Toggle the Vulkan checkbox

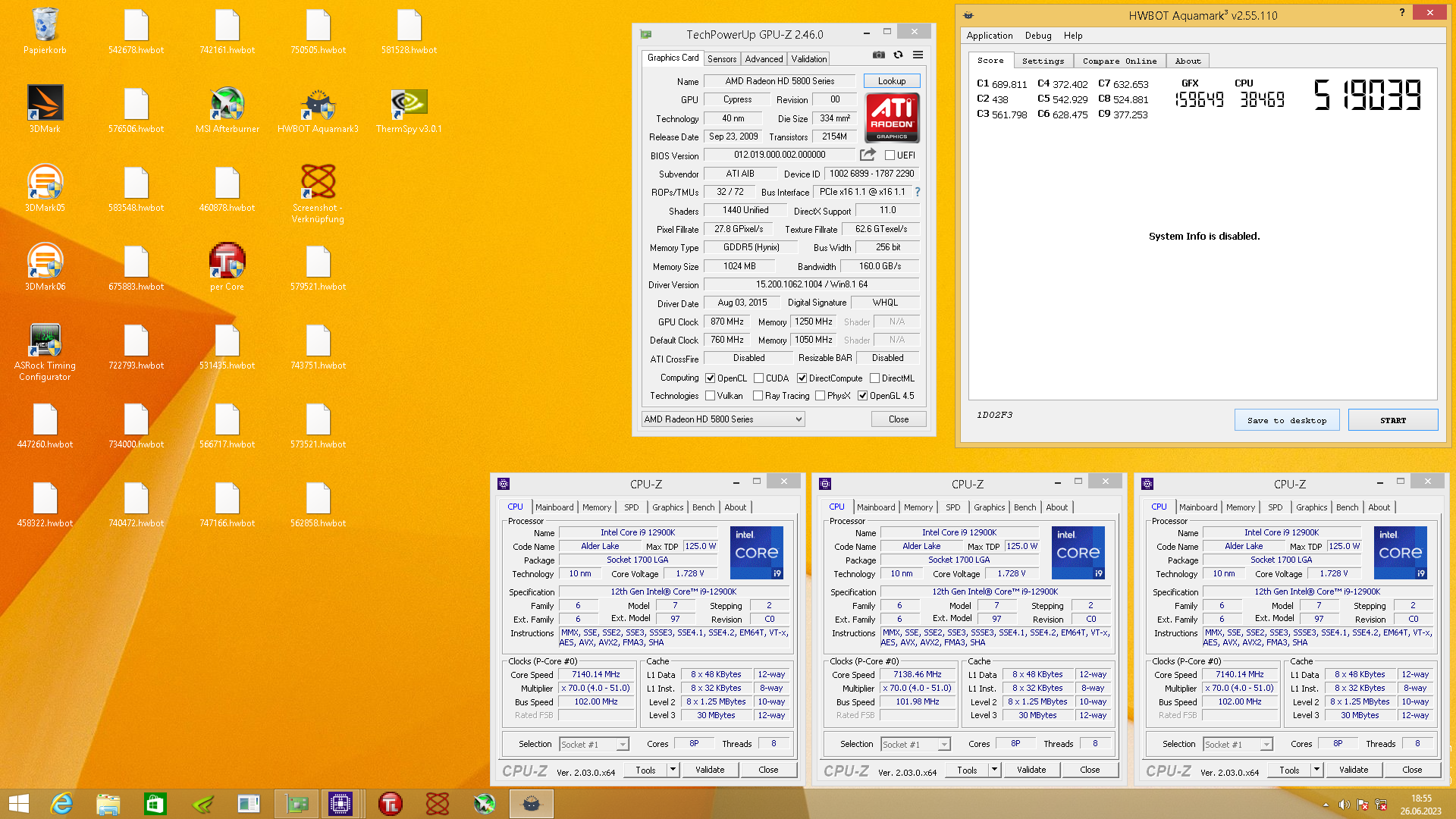pyautogui.click(x=711, y=396)
